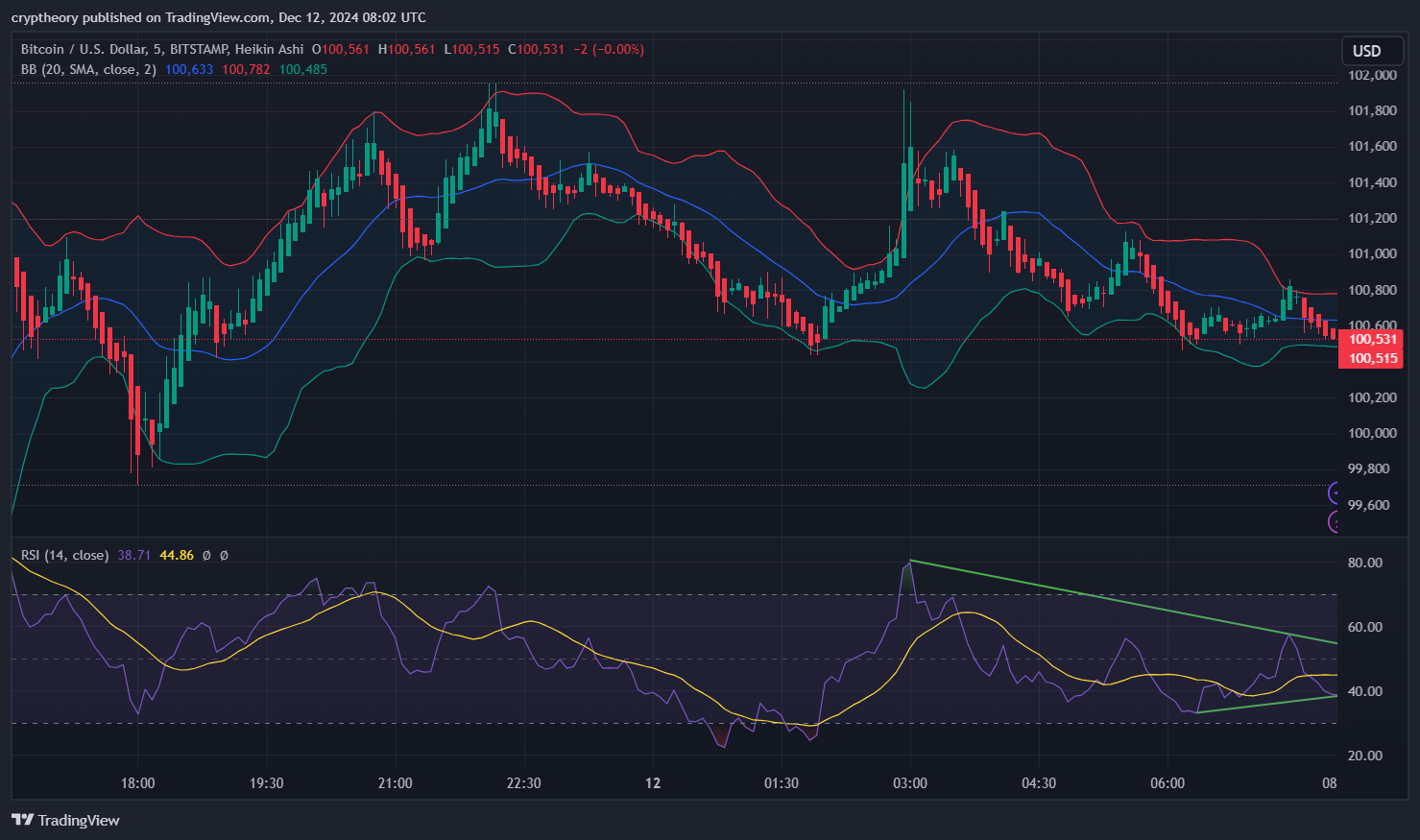
Task: Click the 80.00 RSI scale label
Action: tap(1365, 563)
